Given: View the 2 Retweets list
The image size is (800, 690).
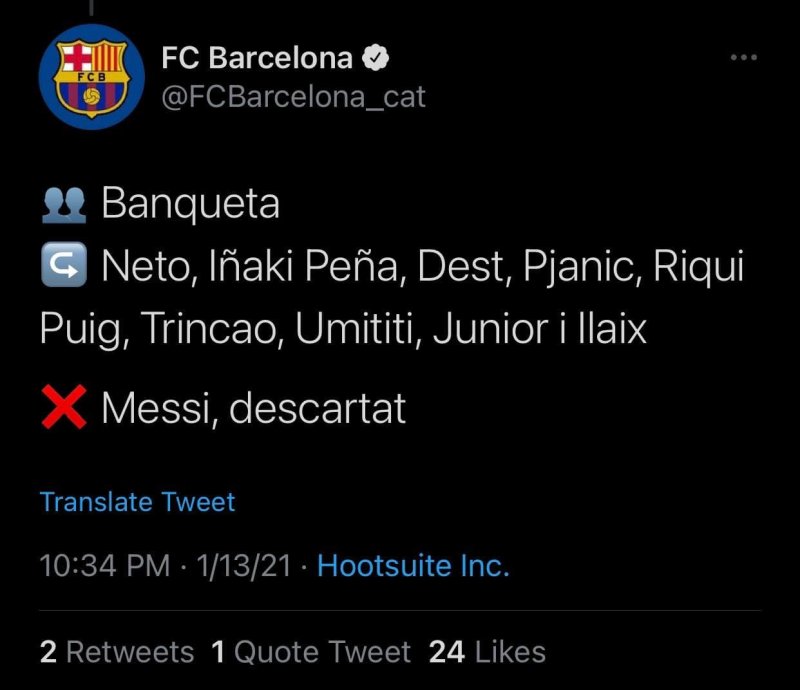Looking at the screenshot, I should tap(117, 652).
